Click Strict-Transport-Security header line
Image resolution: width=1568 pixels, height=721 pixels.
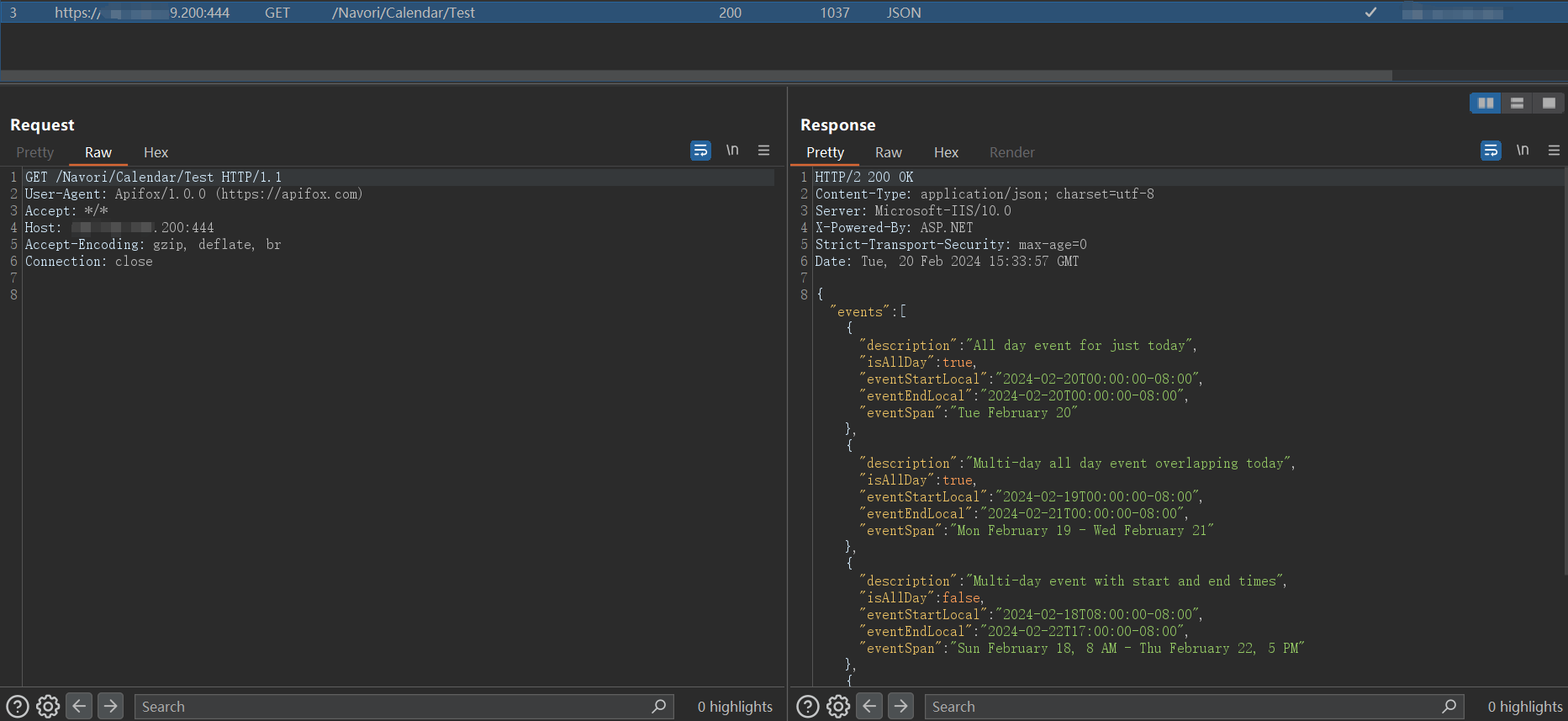(951, 244)
